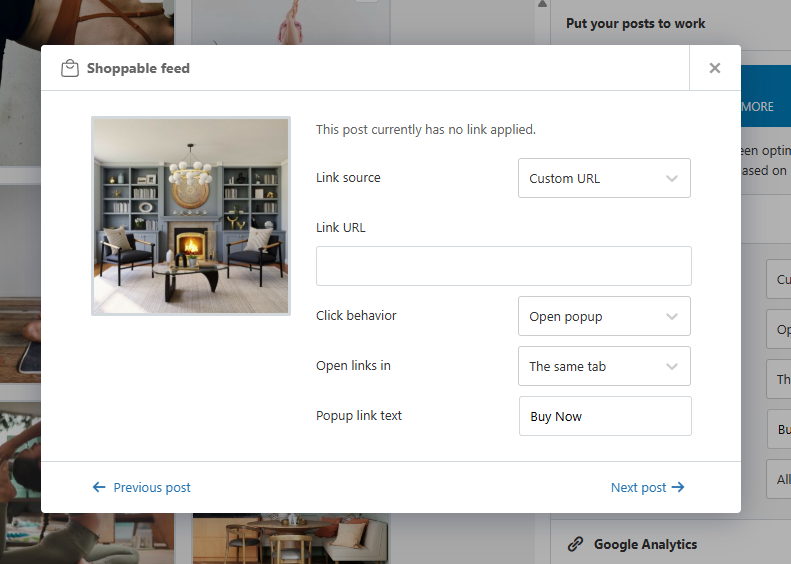This screenshot has height=564, width=791.
Task: Click the 'Shoppable feed' dialog title
Action: tap(138, 68)
